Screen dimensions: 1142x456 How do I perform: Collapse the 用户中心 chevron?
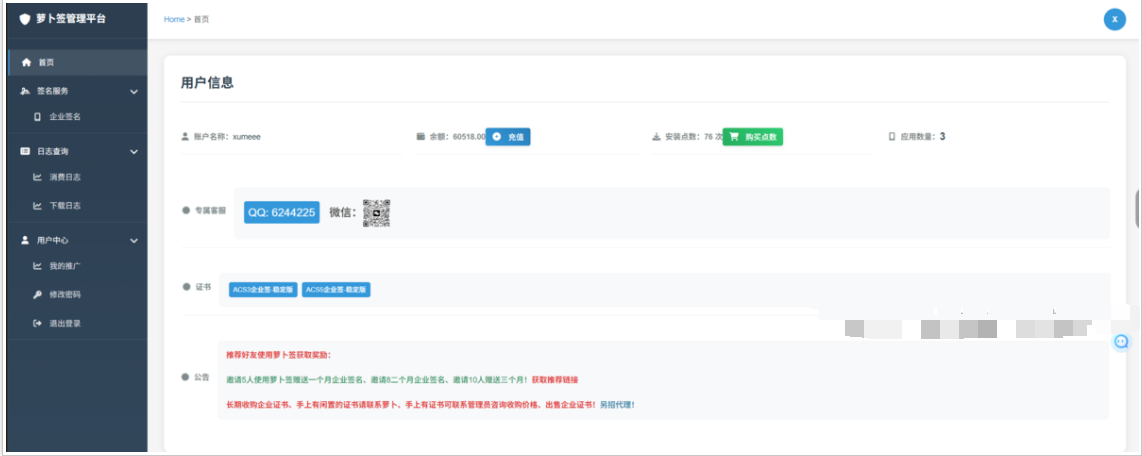134,240
